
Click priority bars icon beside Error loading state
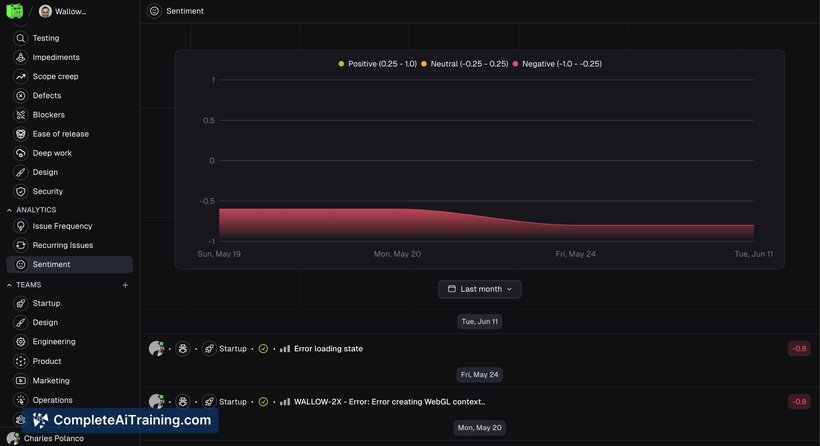284,349
